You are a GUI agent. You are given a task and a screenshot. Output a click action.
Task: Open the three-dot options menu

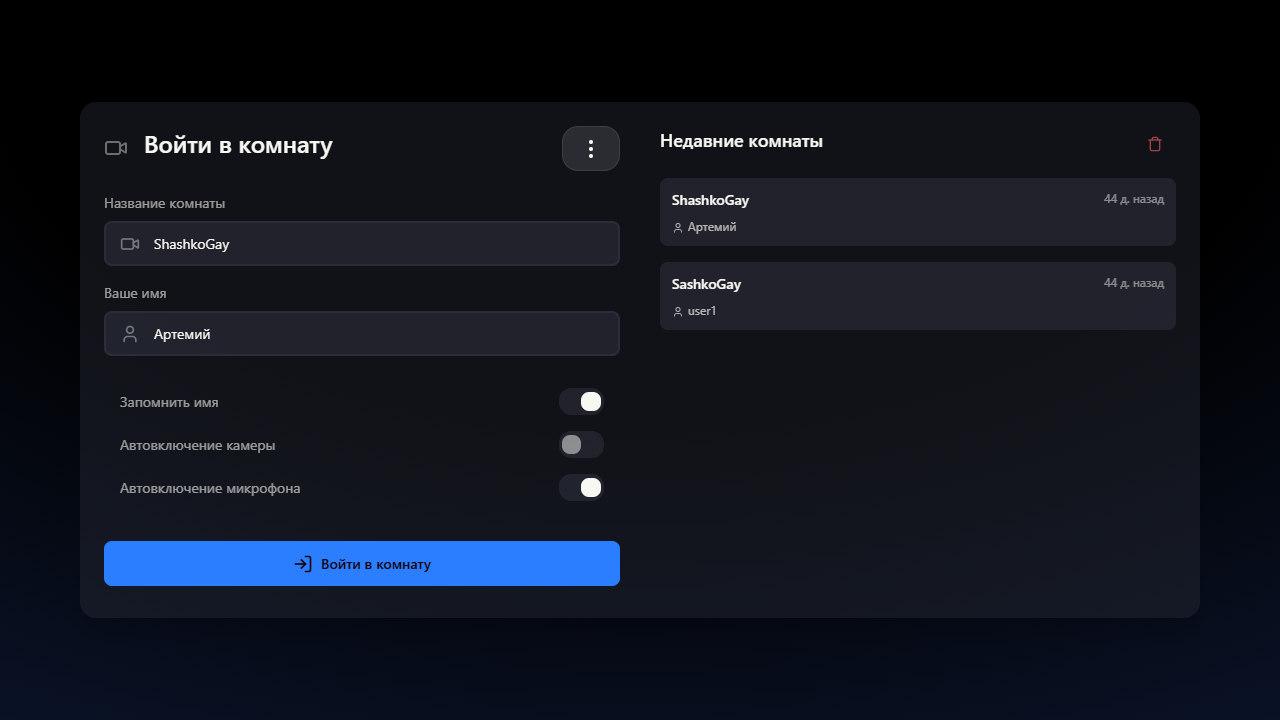591,149
